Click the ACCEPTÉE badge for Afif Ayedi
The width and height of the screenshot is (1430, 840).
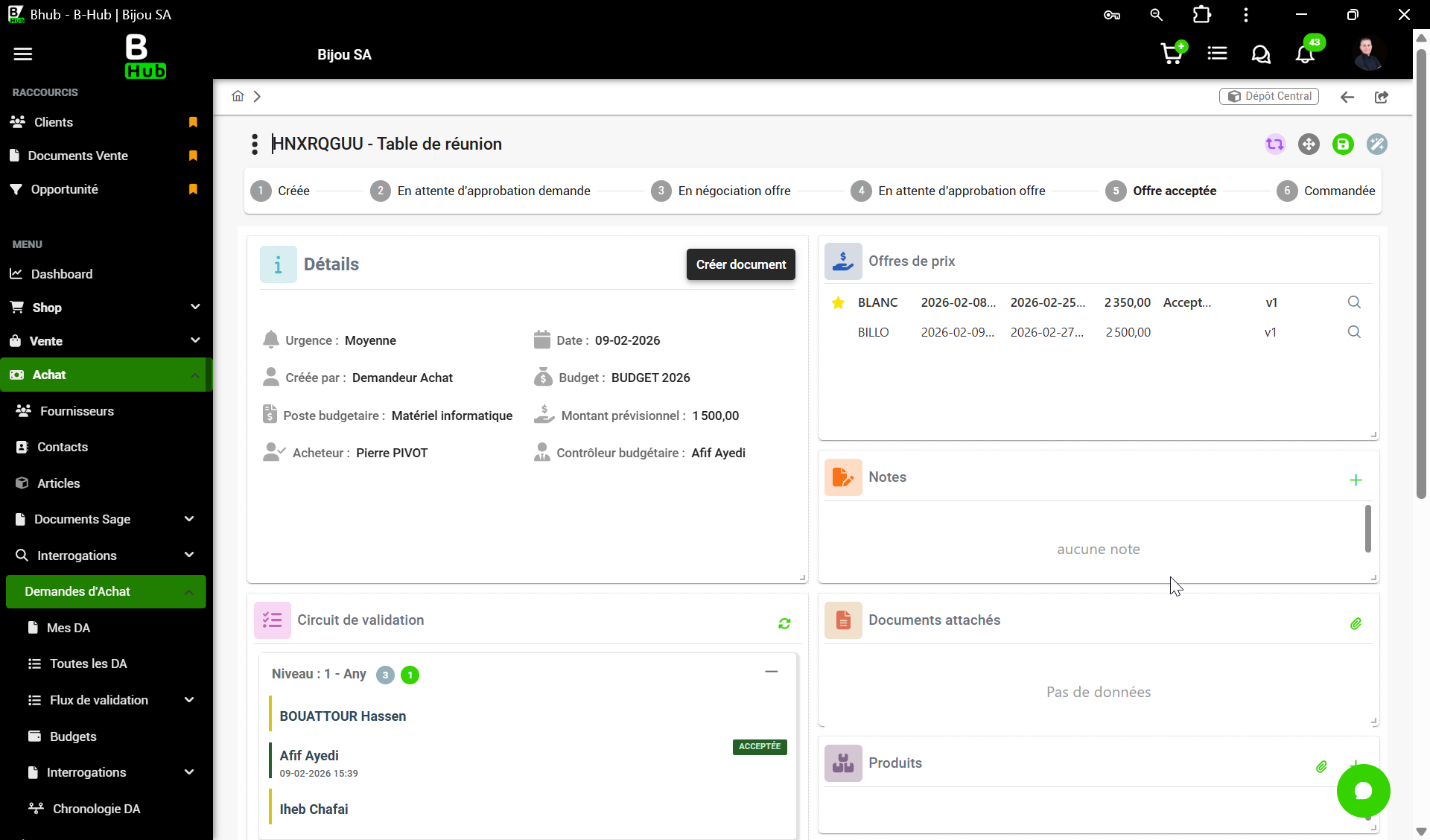tap(760, 746)
